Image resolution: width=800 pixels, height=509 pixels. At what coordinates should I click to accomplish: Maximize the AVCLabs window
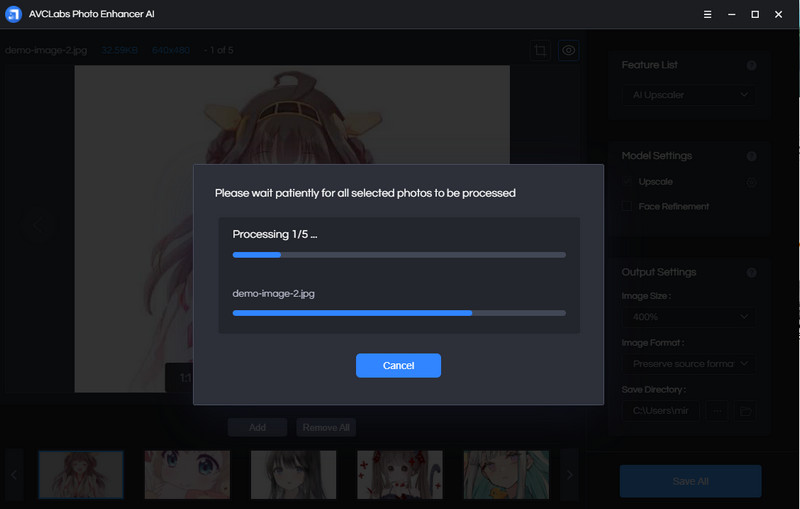[755, 14]
